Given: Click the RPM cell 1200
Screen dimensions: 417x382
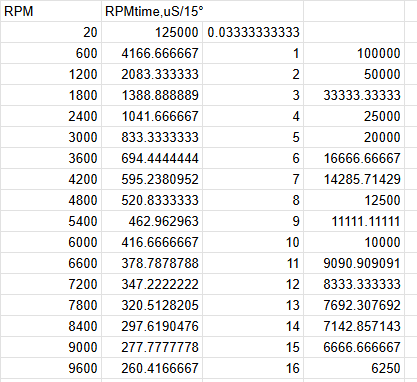Looking at the screenshot, I should 51,74.
